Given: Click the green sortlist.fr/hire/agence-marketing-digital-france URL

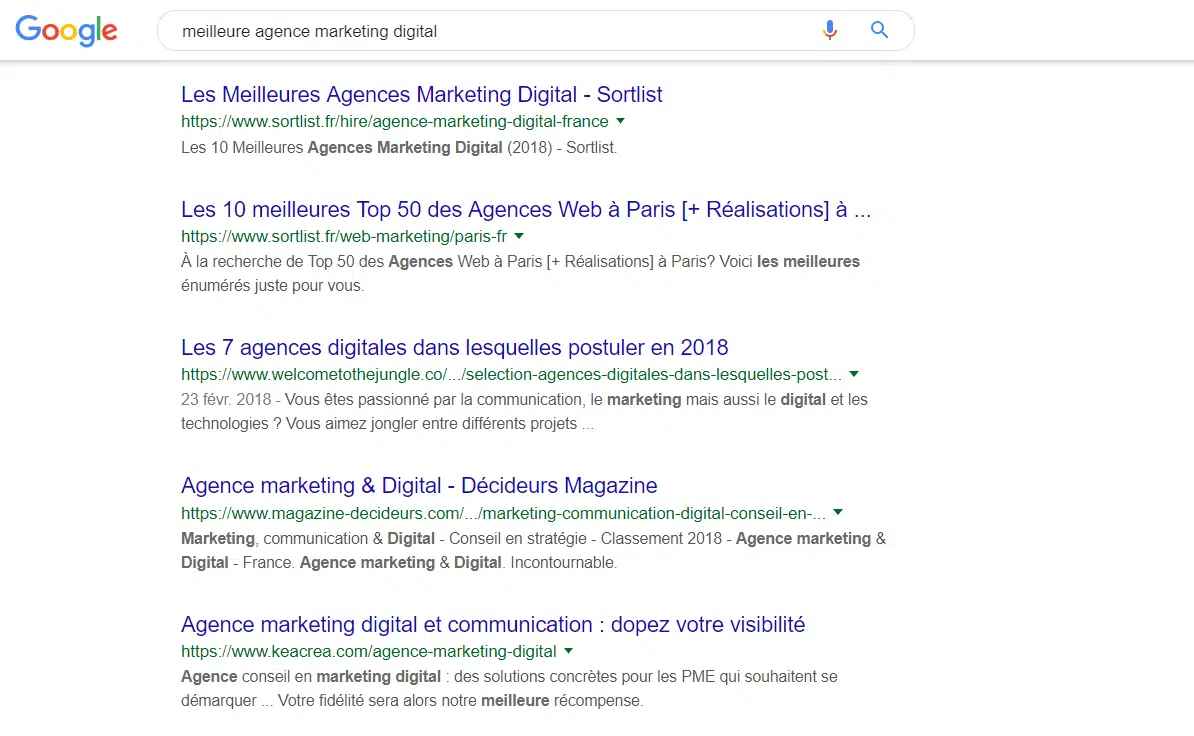Looking at the screenshot, I should [394, 122].
